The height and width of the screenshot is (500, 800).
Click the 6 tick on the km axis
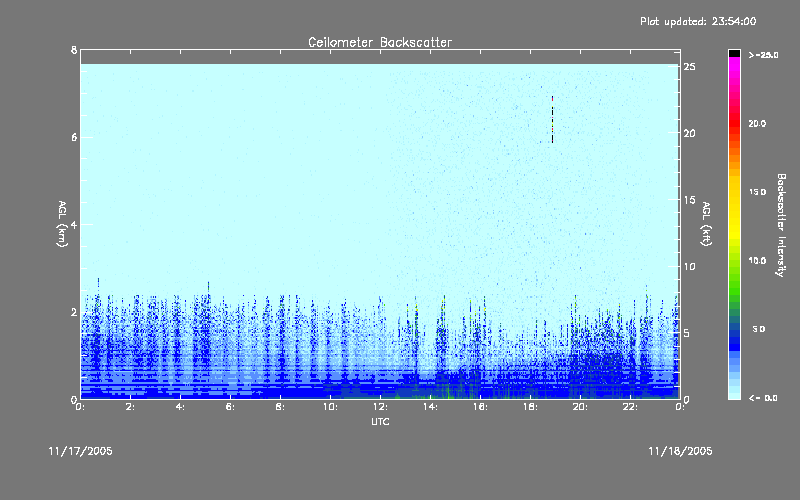pos(74,137)
